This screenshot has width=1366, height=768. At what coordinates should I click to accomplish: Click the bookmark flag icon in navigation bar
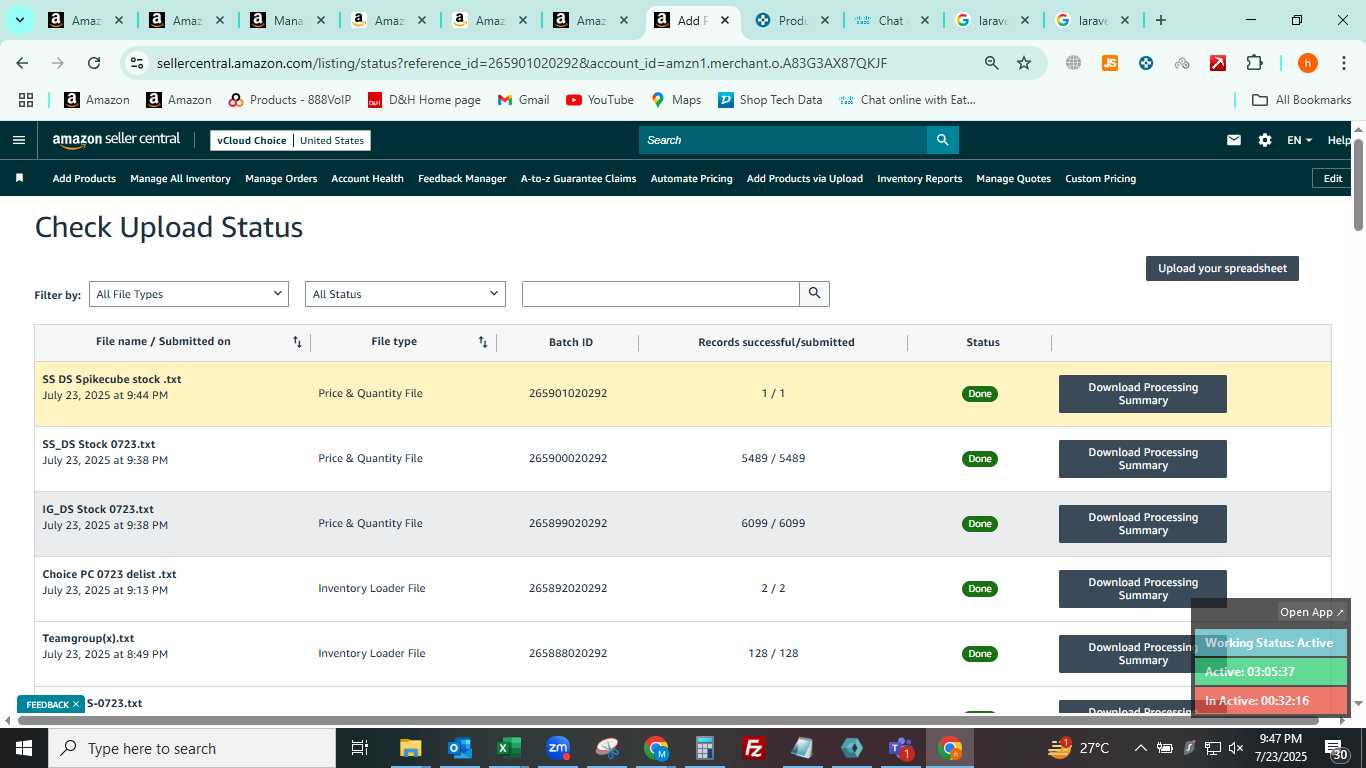point(19,178)
